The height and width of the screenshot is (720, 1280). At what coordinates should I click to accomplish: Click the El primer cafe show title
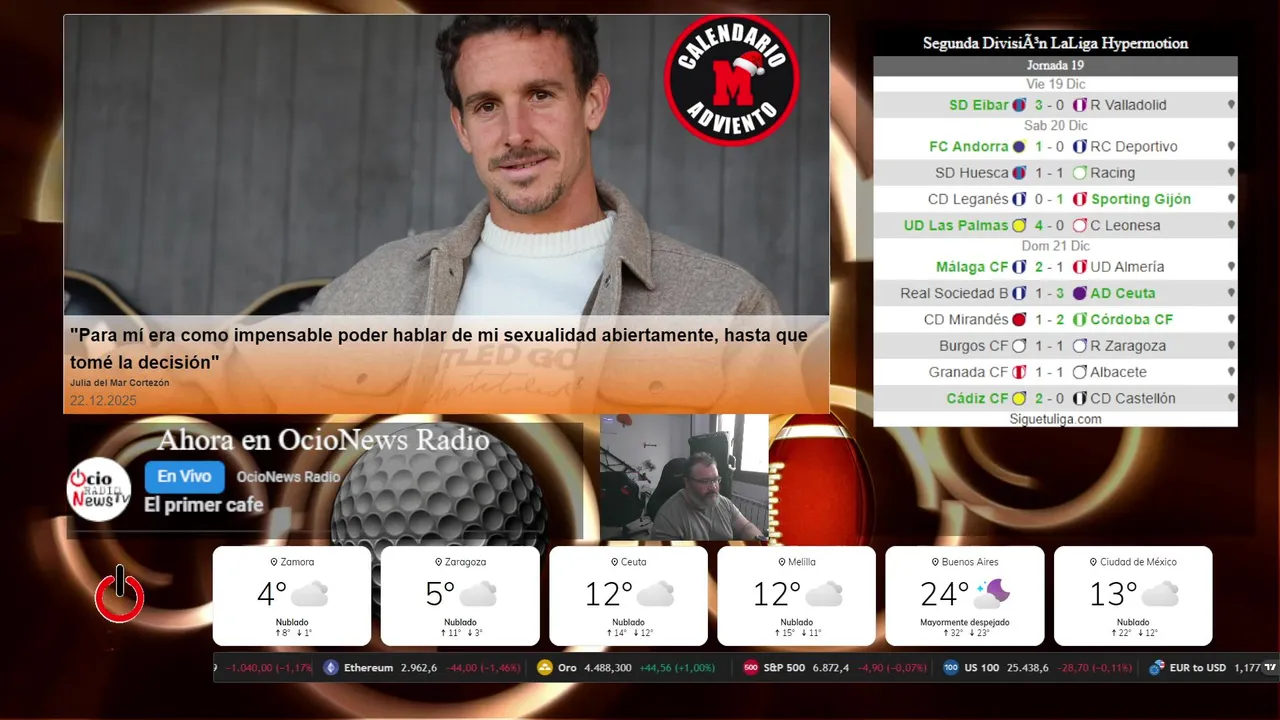tap(204, 505)
